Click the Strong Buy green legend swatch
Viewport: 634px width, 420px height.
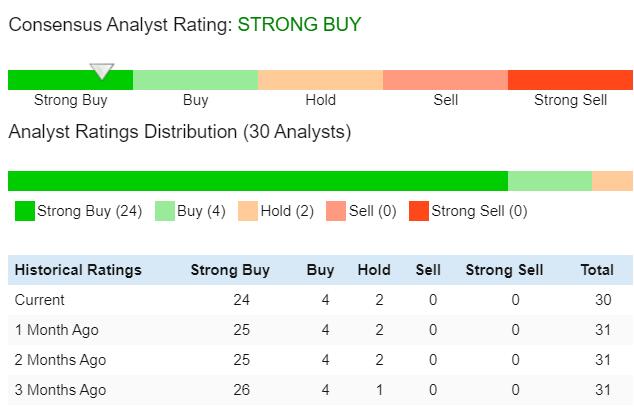[25, 211]
